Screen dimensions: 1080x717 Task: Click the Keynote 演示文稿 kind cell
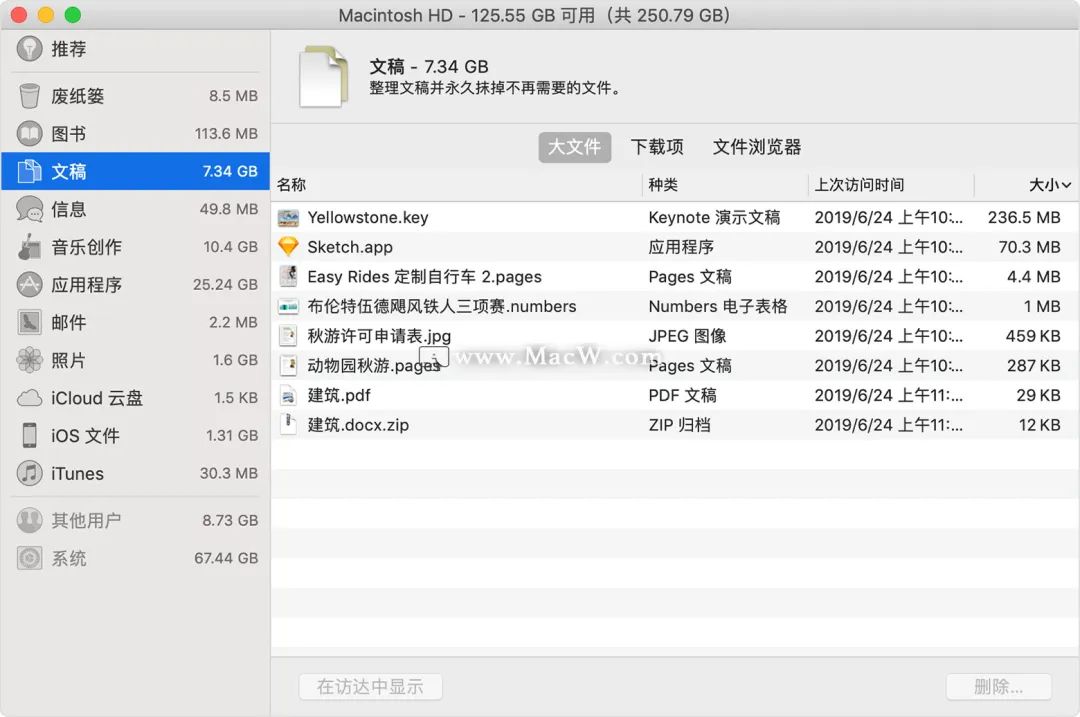[x=714, y=218]
